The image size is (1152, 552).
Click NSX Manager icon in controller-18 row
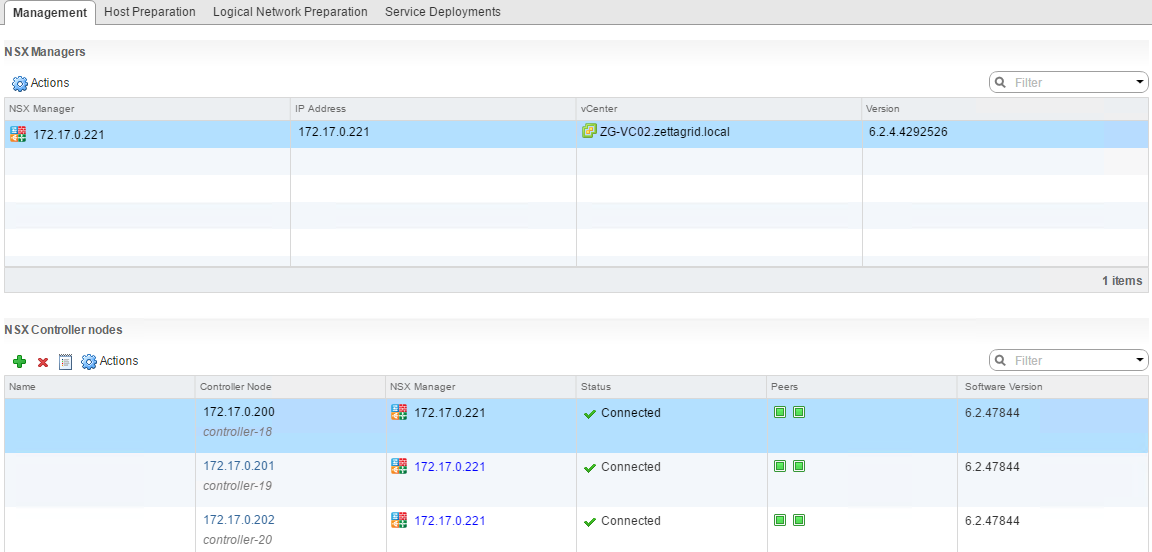399,412
